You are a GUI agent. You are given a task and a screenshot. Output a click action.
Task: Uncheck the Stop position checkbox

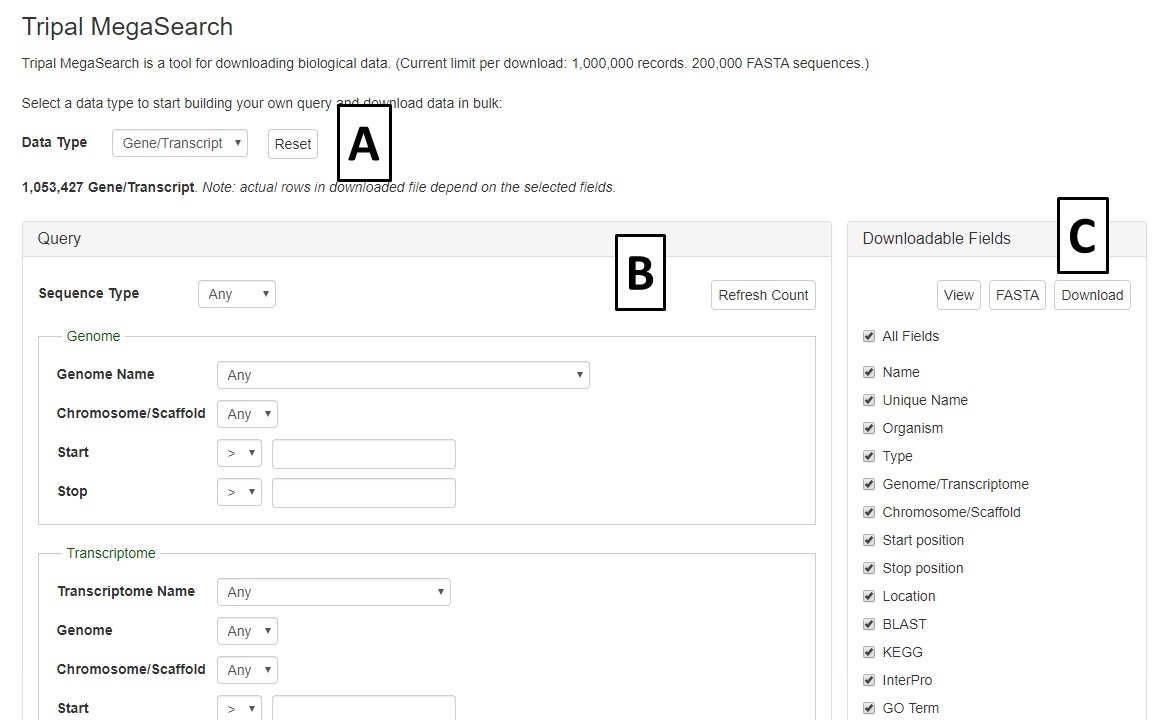(x=869, y=568)
